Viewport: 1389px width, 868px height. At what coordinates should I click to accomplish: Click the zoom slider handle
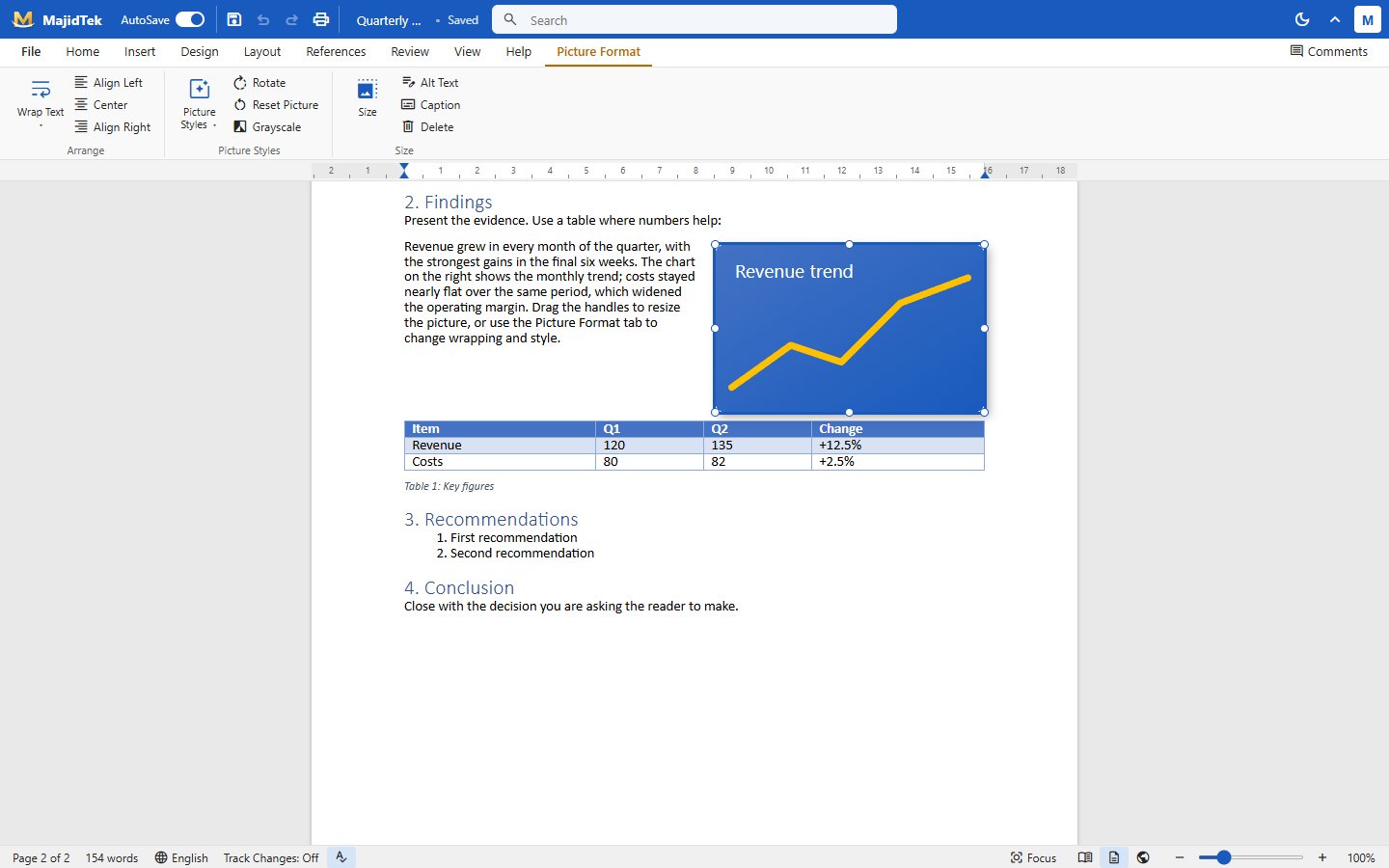click(1224, 857)
